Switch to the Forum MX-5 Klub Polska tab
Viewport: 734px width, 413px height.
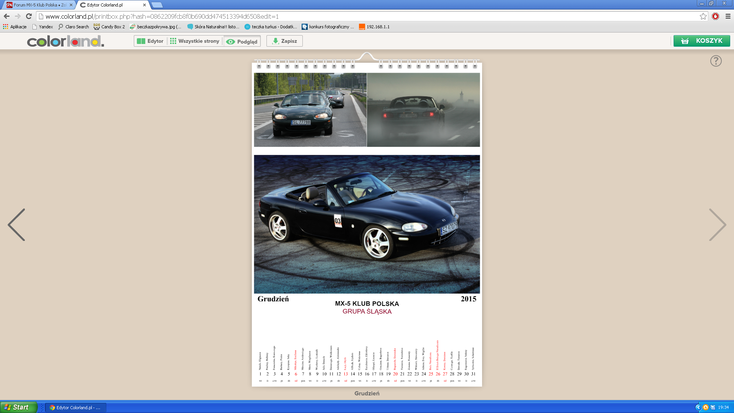[39, 5]
